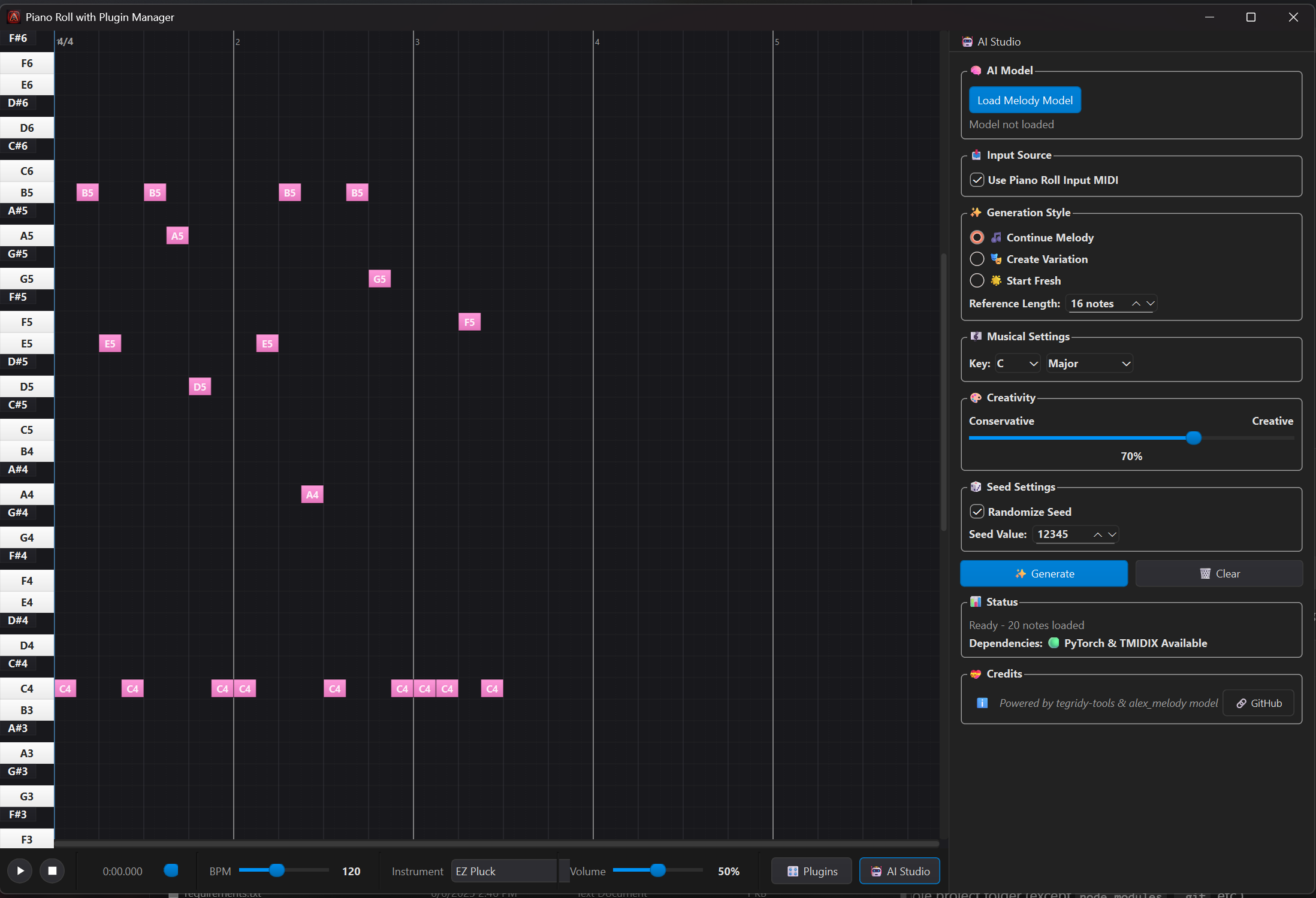Increase Seed Value with up arrow

click(x=1097, y=534)
